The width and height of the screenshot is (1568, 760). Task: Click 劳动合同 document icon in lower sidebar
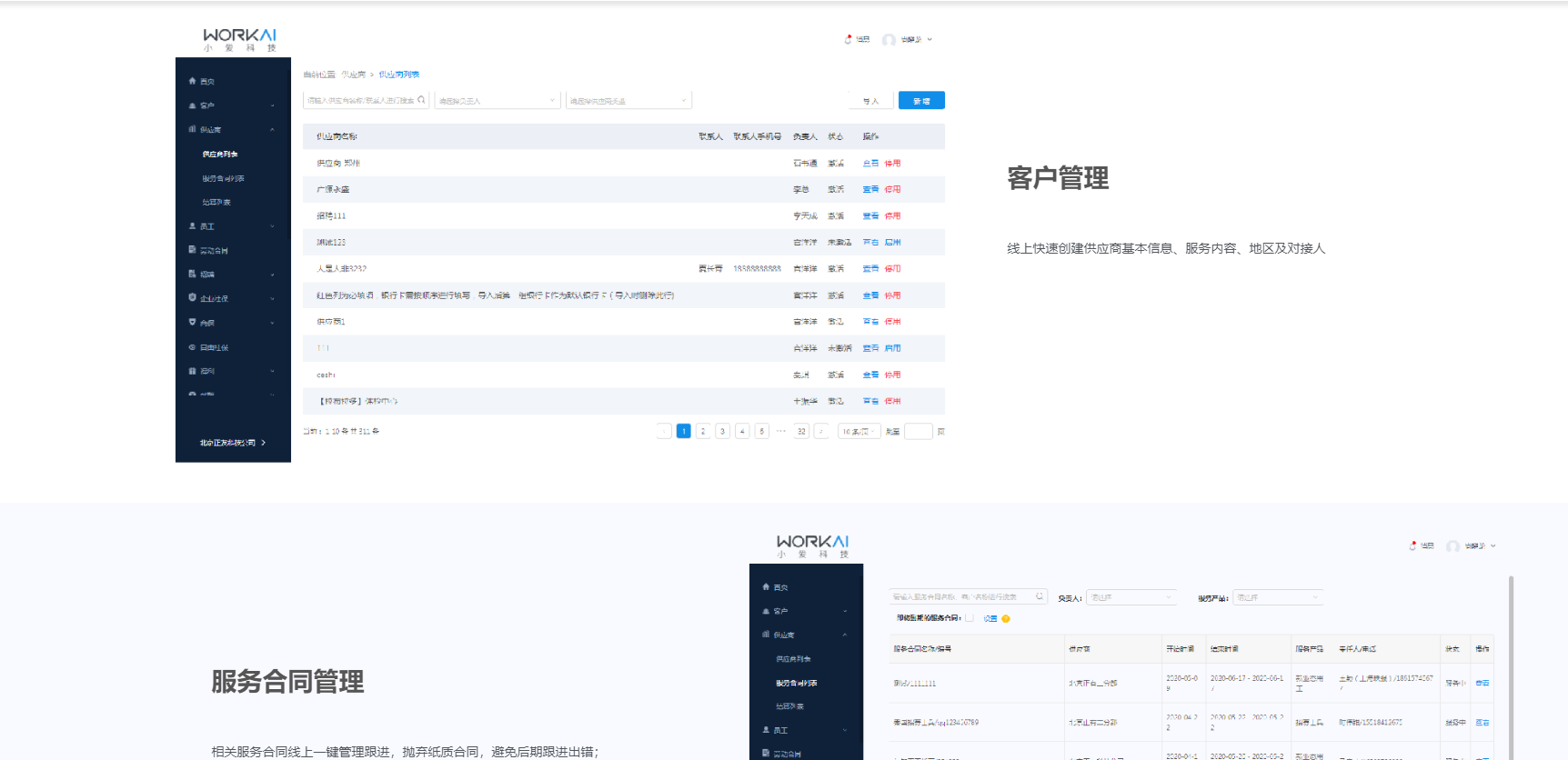pyautogui.click(x=766, y=754)
